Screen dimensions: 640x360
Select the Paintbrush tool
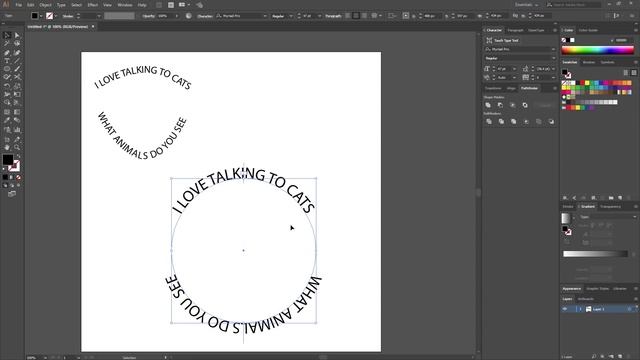pyautogui.click(x=17, y=69)
